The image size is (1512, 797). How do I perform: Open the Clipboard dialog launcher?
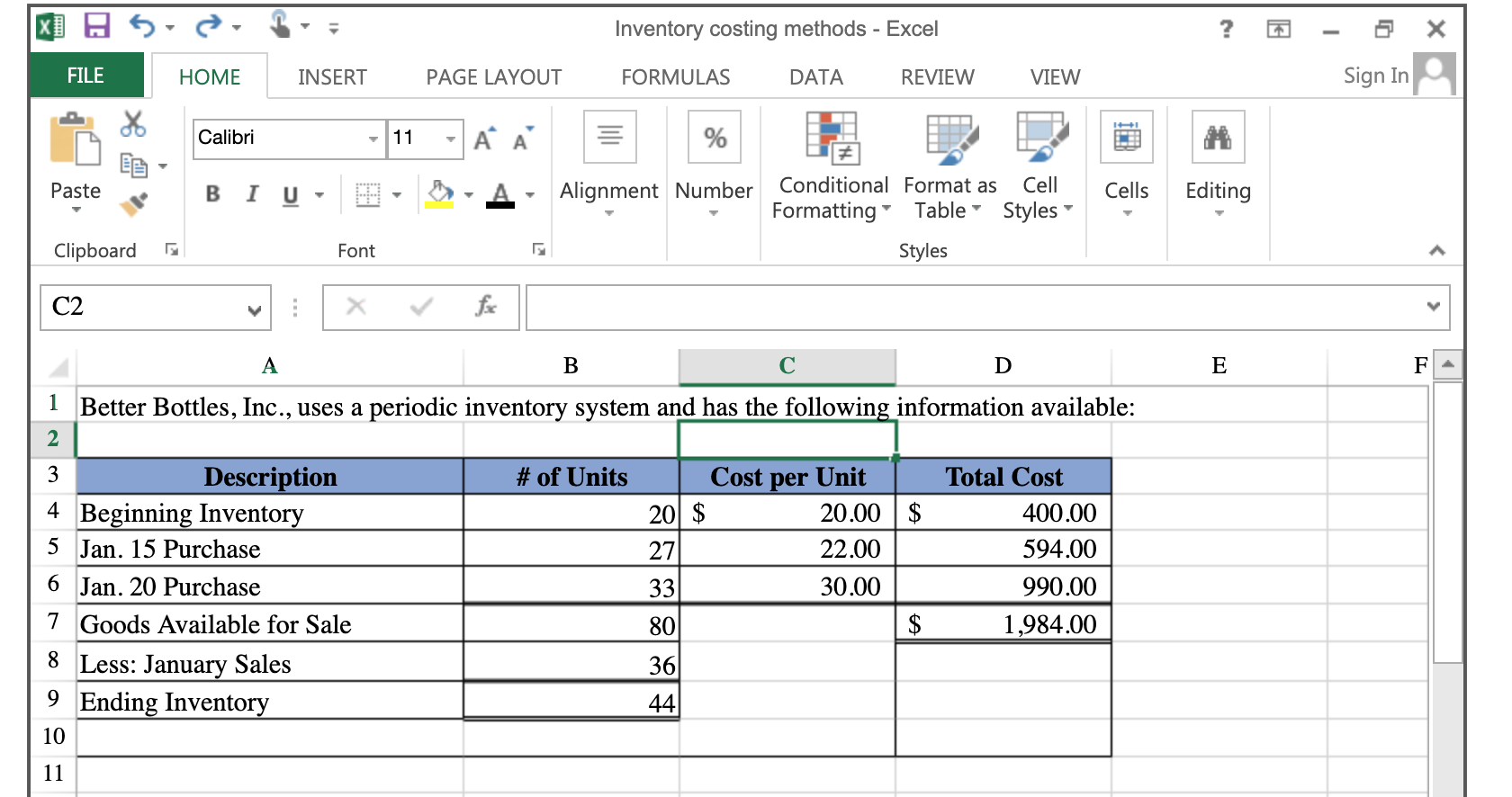[x=171, y=250]
